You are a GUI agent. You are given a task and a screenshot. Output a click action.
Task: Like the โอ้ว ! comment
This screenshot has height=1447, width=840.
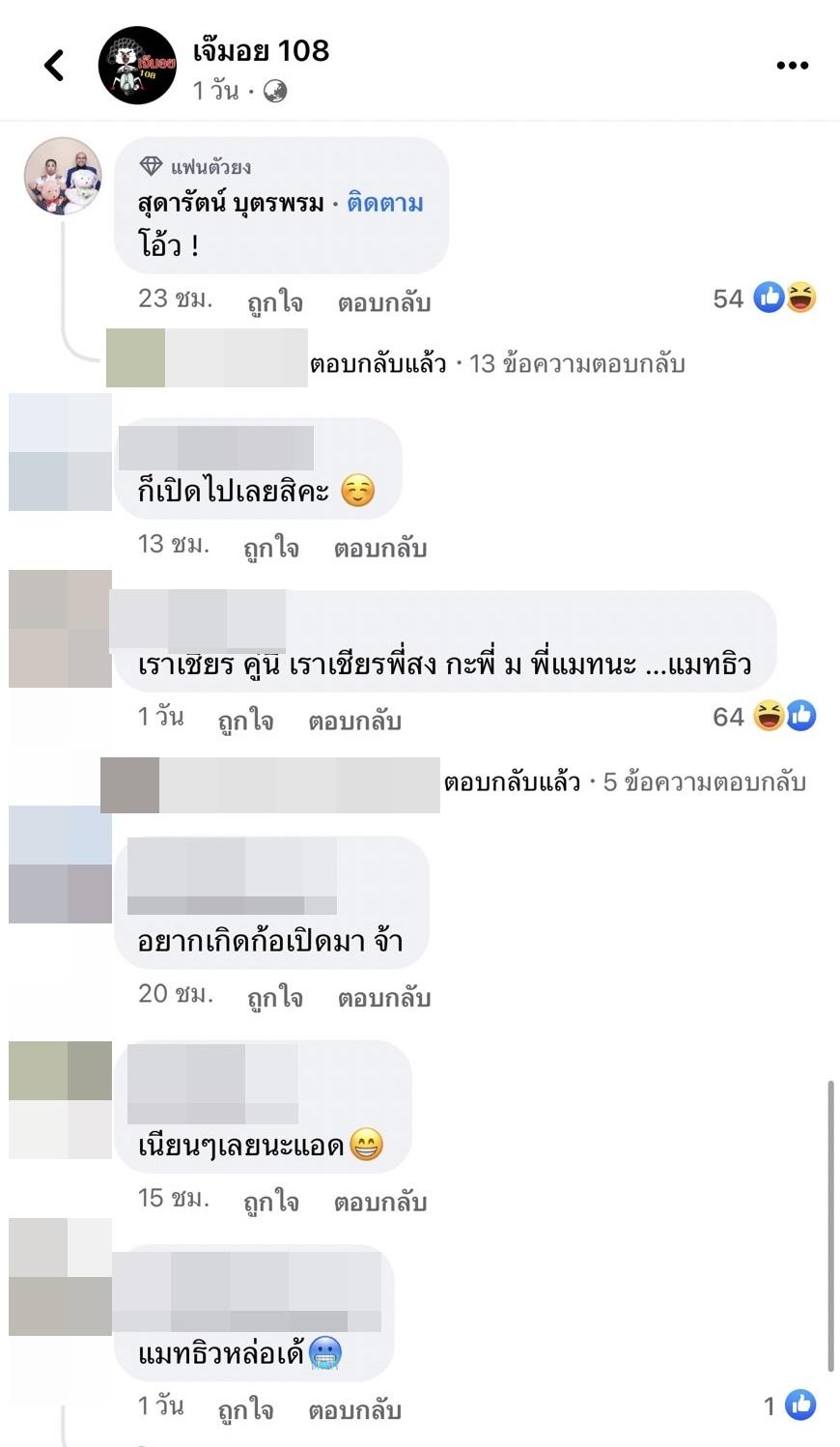tap(275, 302)
